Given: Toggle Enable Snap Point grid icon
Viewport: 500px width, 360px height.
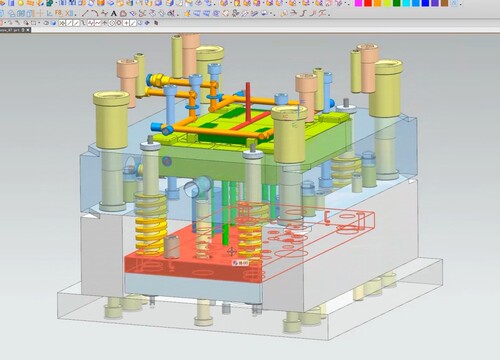Looking at the screenshot, I should [x=62, y=23].
